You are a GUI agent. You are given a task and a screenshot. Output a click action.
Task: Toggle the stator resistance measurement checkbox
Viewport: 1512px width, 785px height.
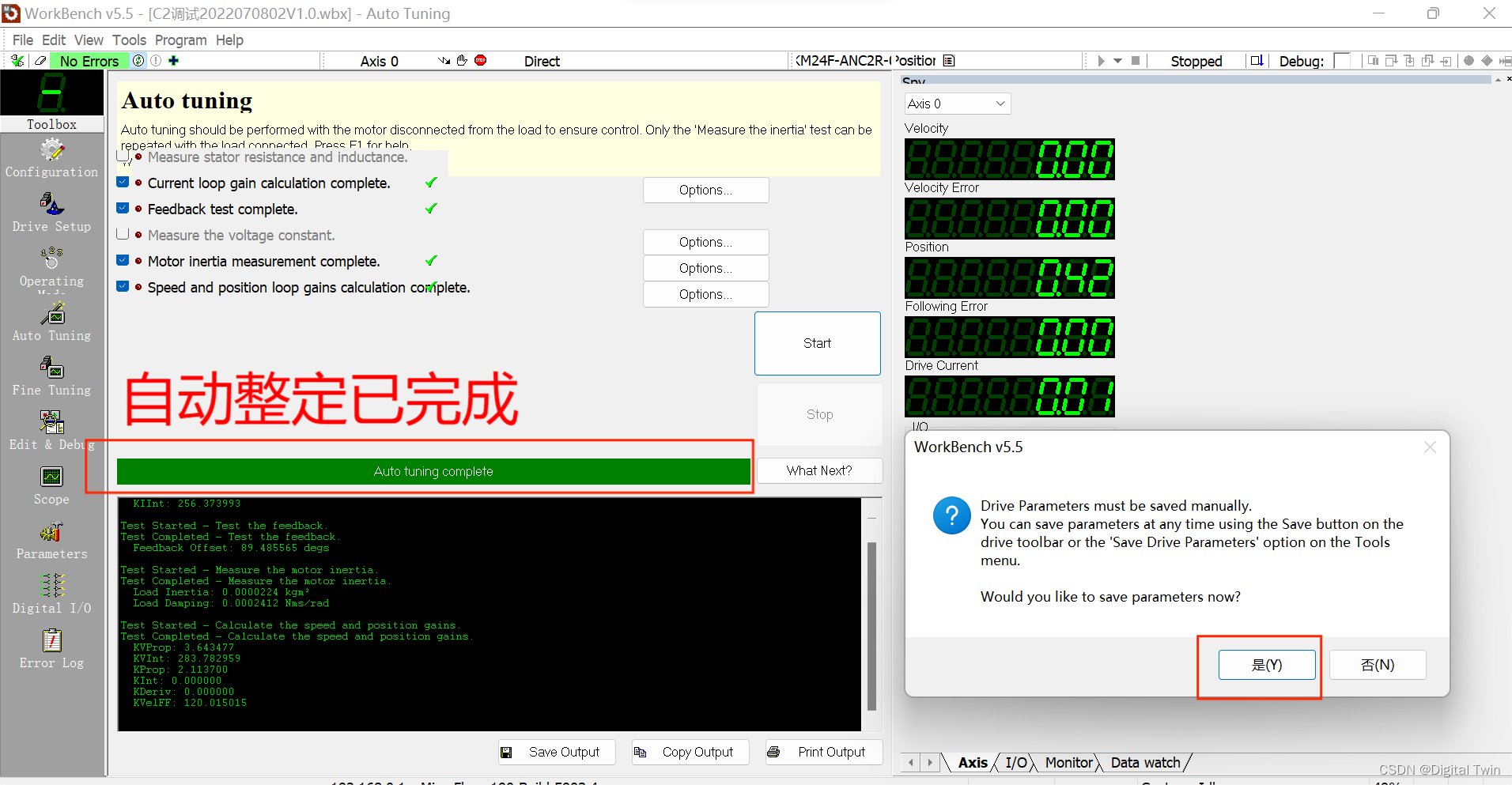[123, 157]
